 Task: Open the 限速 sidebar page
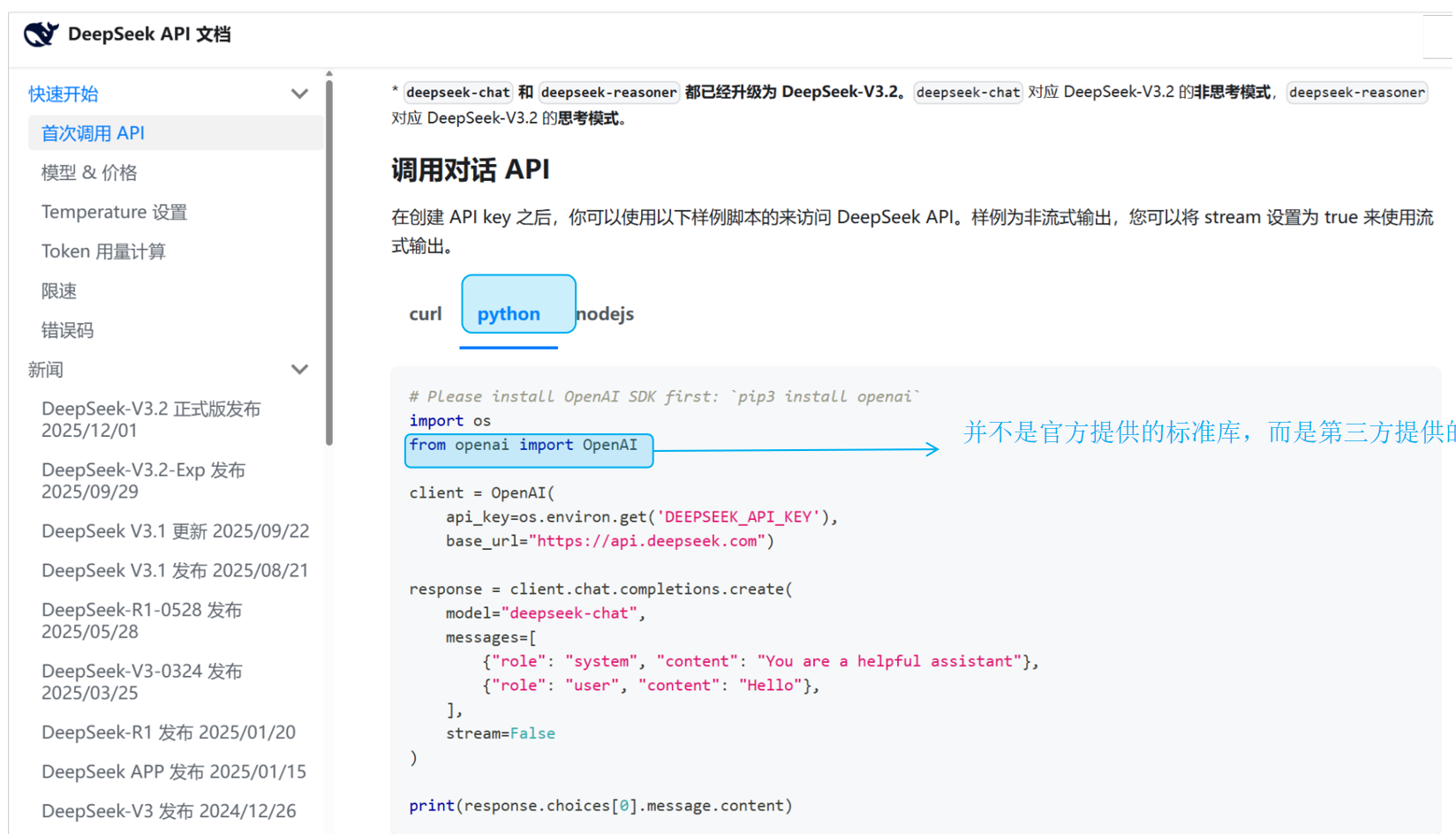coord(59,291)
